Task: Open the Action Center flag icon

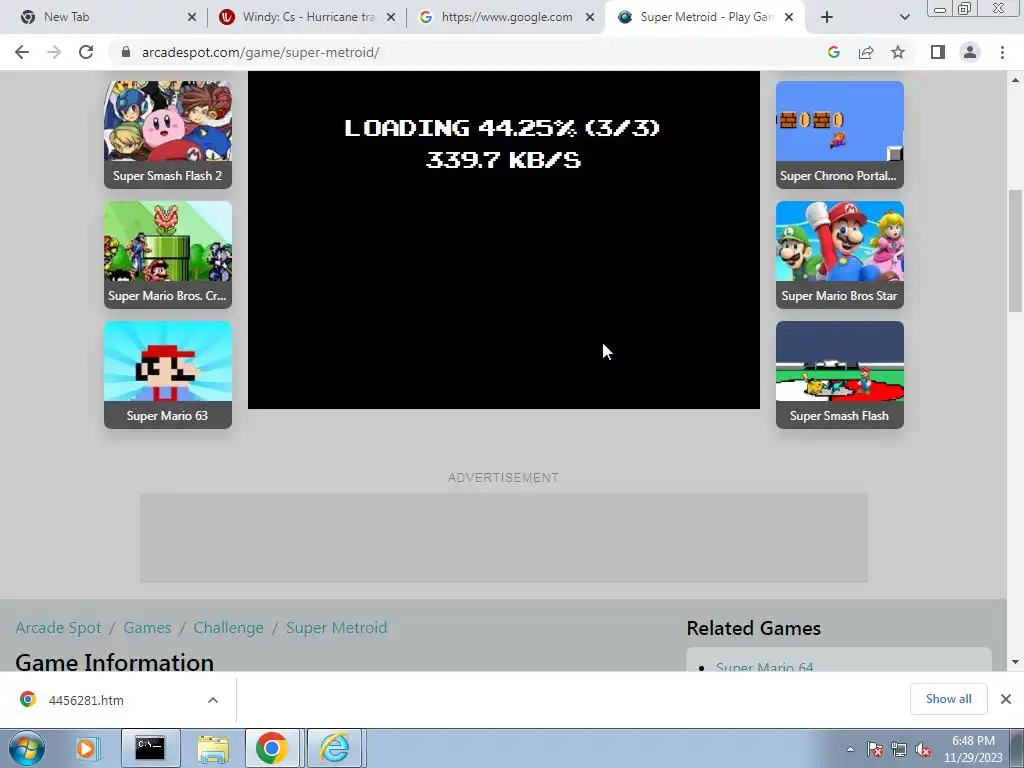Action: pyautogui.click(x=875, y=749)
